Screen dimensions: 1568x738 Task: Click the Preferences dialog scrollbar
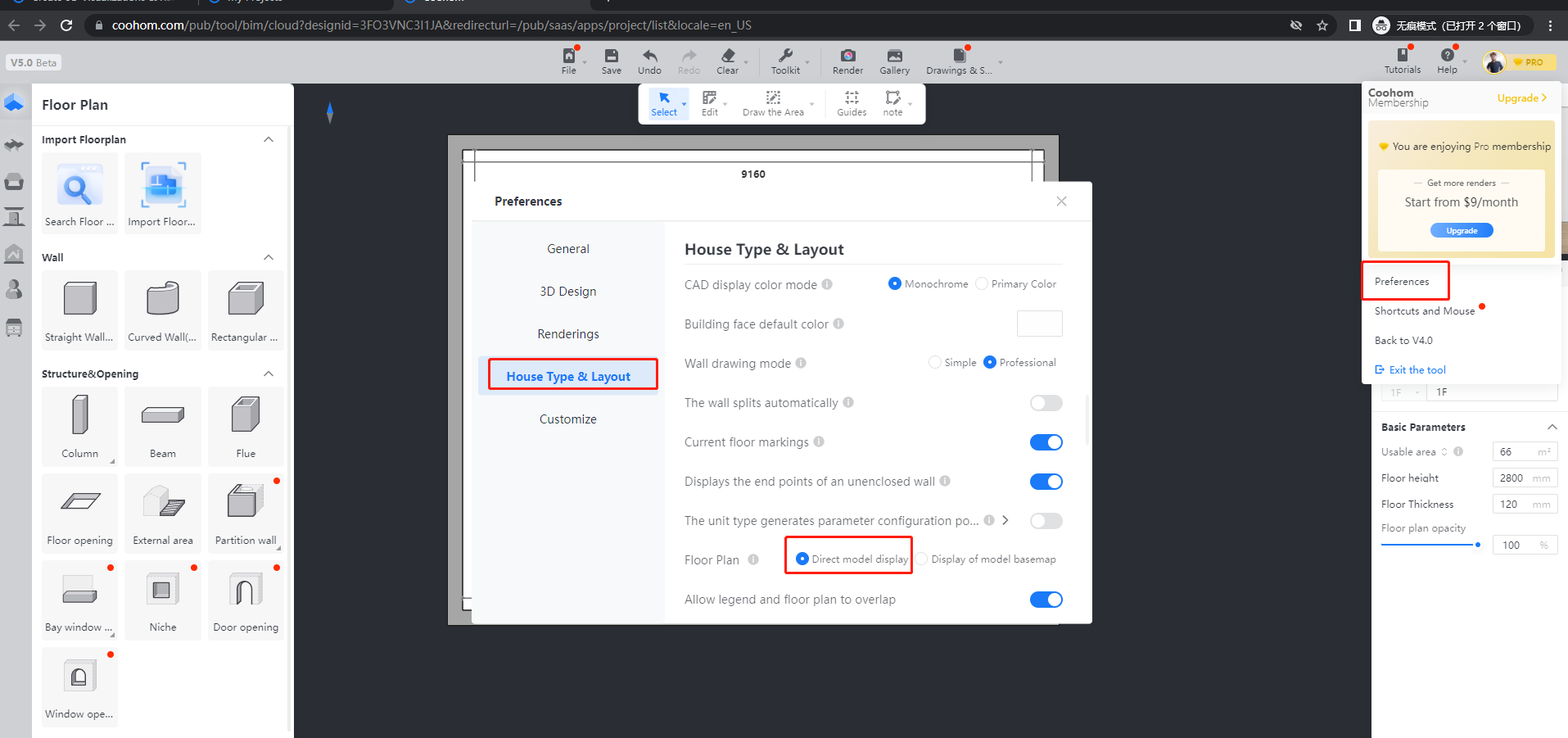(x=1087, y=419)
